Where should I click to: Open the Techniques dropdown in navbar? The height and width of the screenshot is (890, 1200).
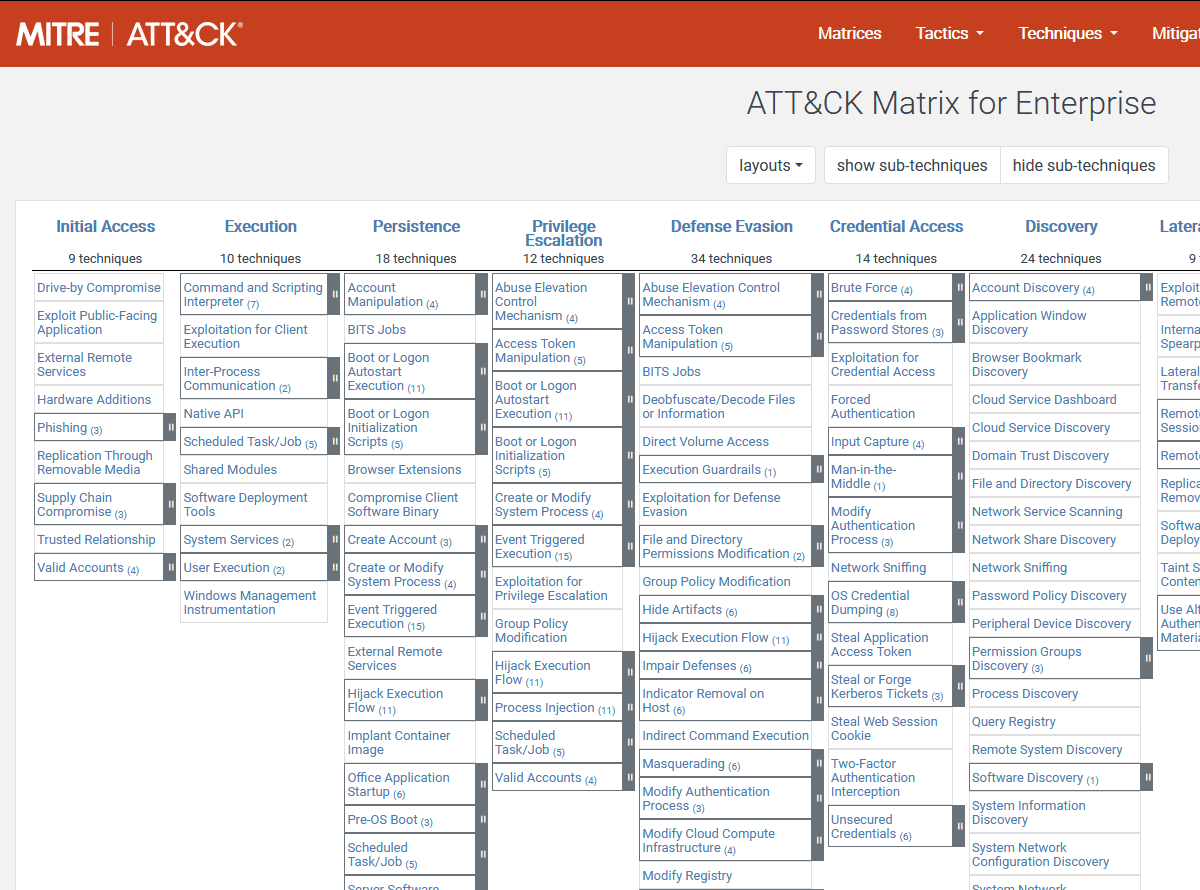[x=1068, y=33]
